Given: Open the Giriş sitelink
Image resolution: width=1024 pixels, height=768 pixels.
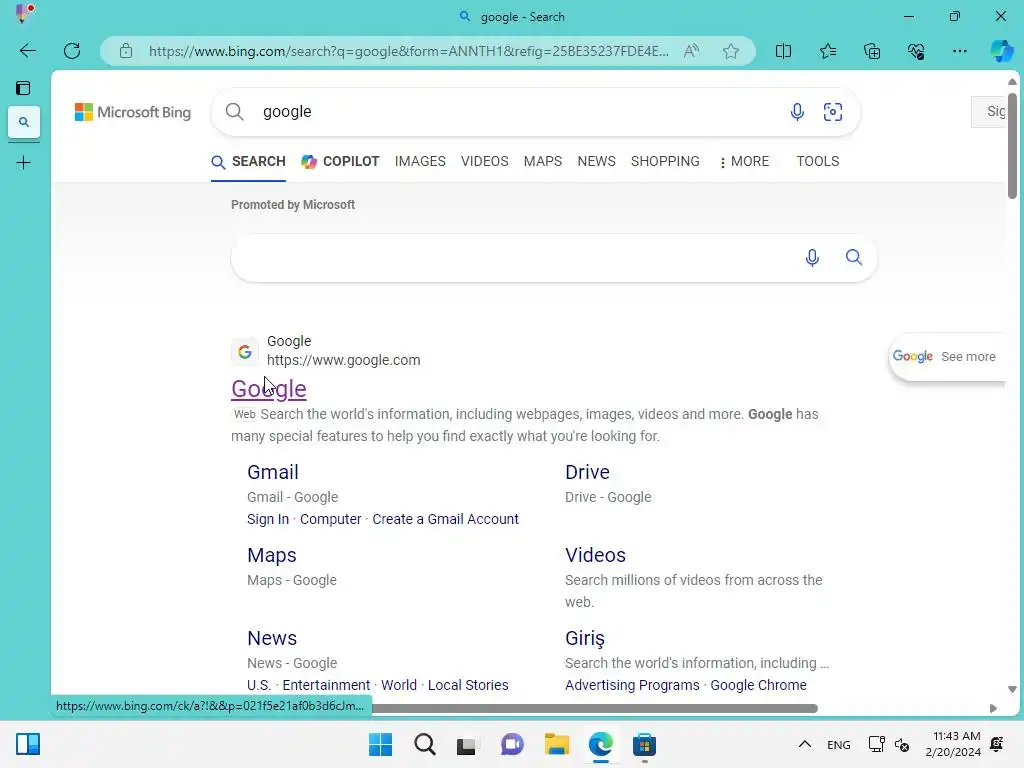Looking at the screenshot, I should tap(584, 638).
